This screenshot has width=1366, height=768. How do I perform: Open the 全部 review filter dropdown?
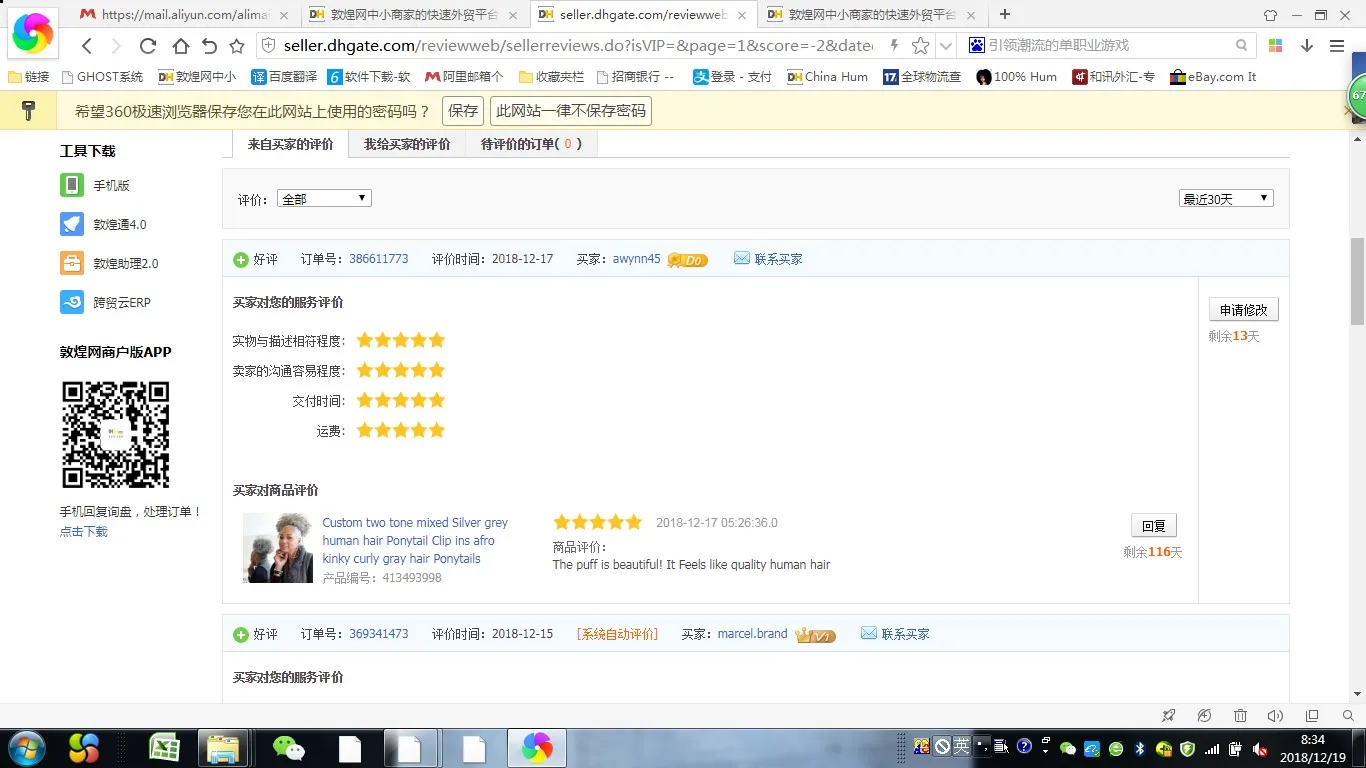323,198
